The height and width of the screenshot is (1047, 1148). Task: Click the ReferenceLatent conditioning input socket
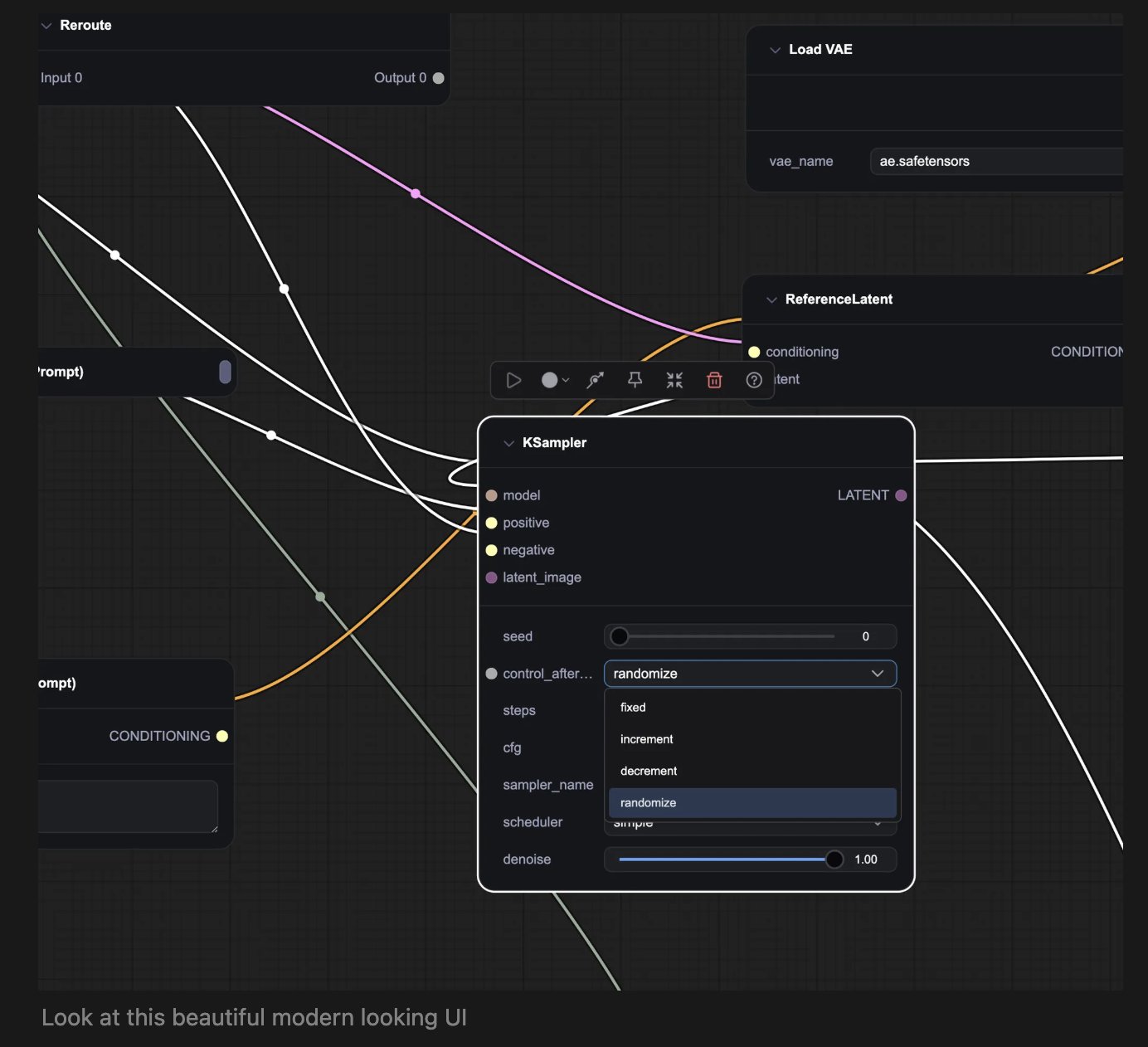(754, 352)
